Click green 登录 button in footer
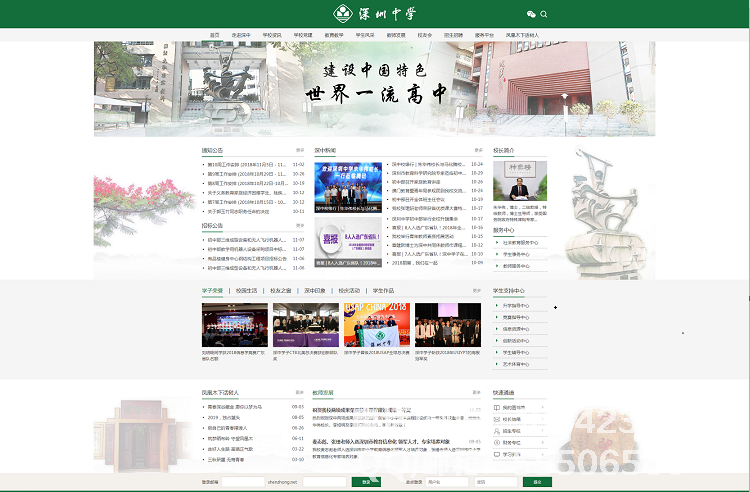Viewport: 750px width, 492px height. click(366, 482)
